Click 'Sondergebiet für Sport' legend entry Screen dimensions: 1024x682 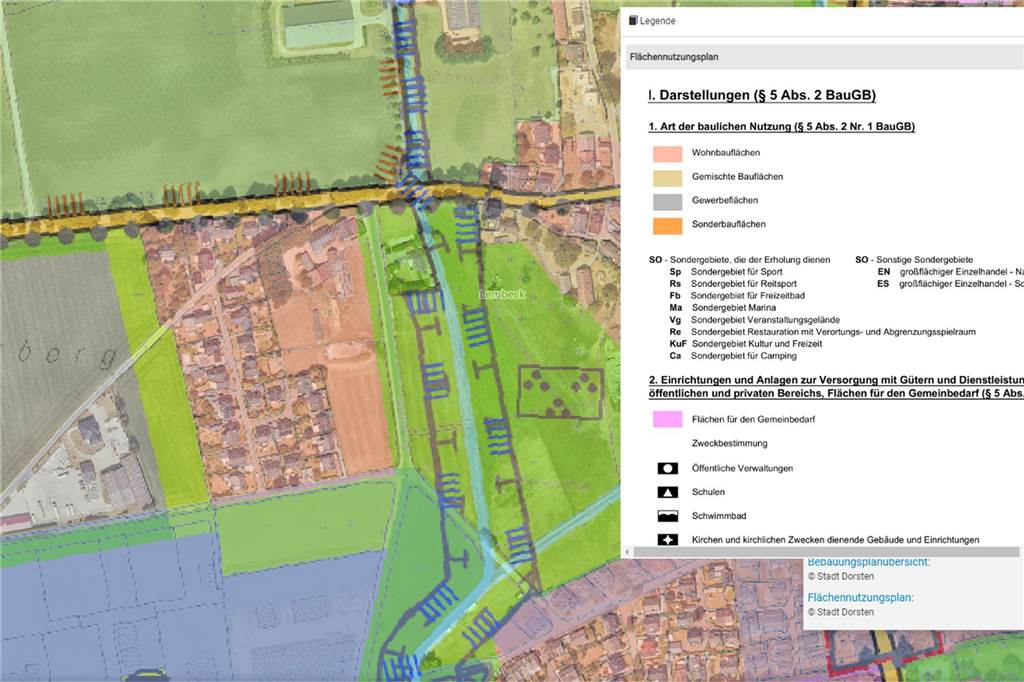tap(737, 272)
